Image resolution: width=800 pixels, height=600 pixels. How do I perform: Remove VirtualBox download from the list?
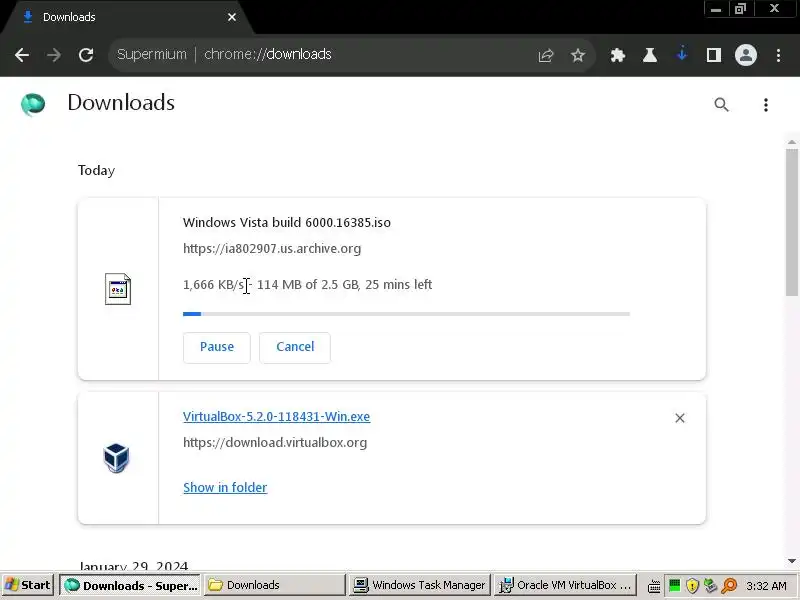[680, 418]
